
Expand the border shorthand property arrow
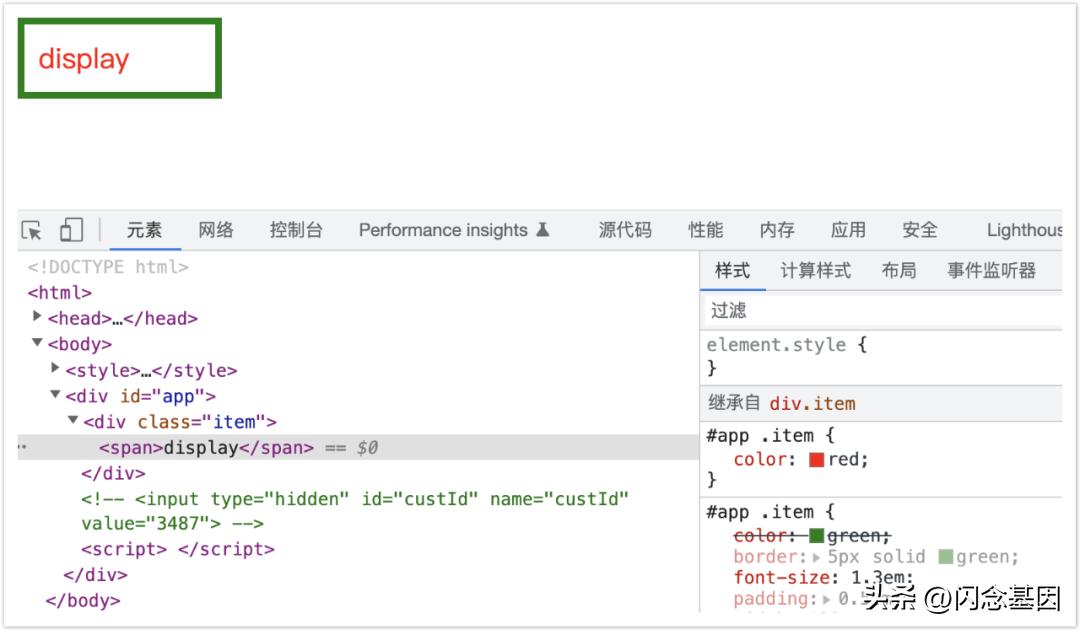click(x=817, y=557)
